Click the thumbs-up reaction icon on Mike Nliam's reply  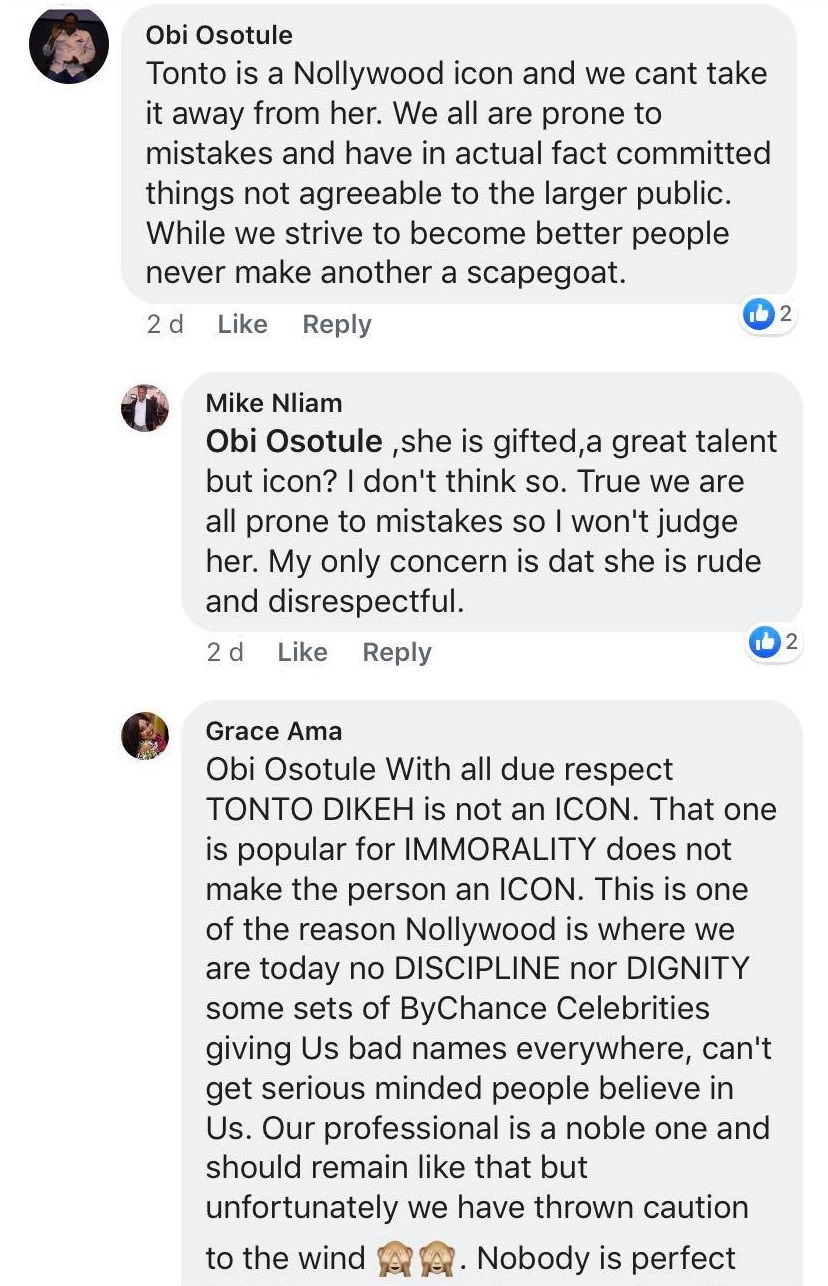(764, 643)
